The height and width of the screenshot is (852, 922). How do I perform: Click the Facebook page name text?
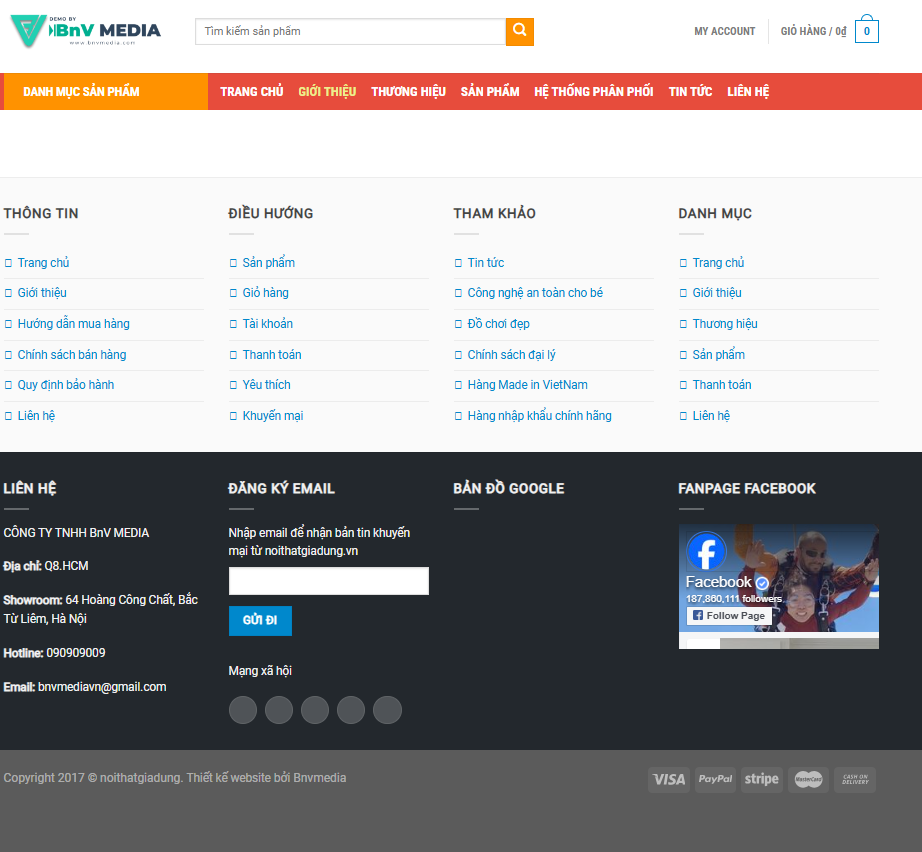point(719,582)
